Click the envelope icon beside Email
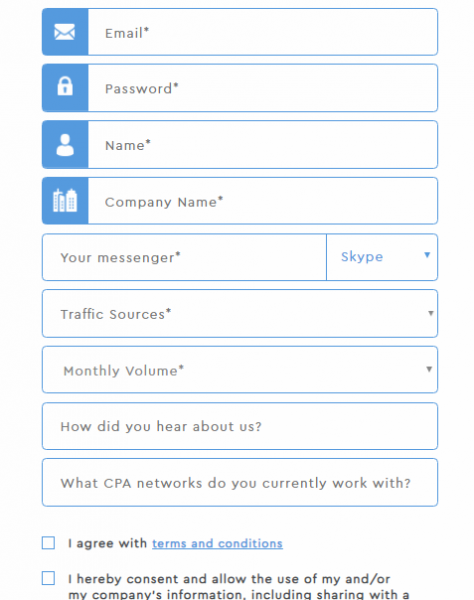The image size is (474, 600). [x=65, y=32]
